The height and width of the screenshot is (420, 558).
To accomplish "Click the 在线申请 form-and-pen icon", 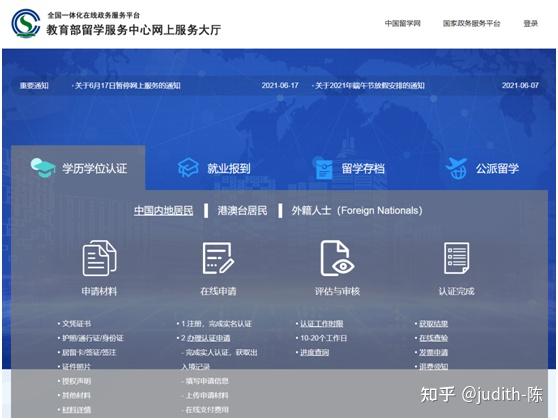I will click(218, 258).
